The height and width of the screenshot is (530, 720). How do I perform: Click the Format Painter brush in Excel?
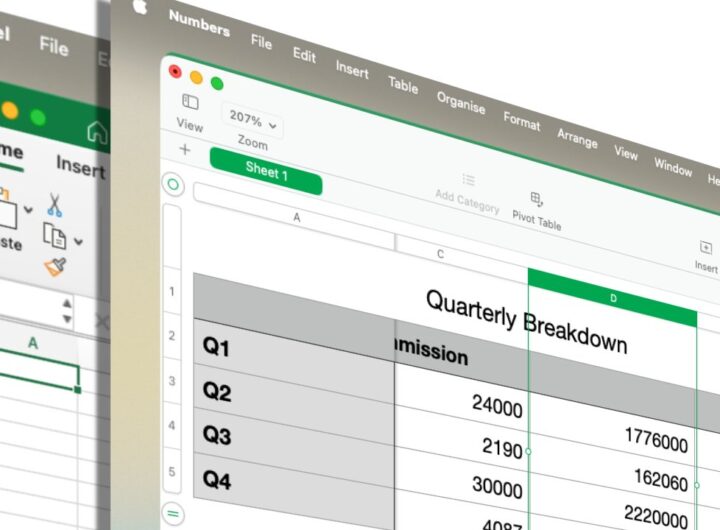(x=55, y=267)
